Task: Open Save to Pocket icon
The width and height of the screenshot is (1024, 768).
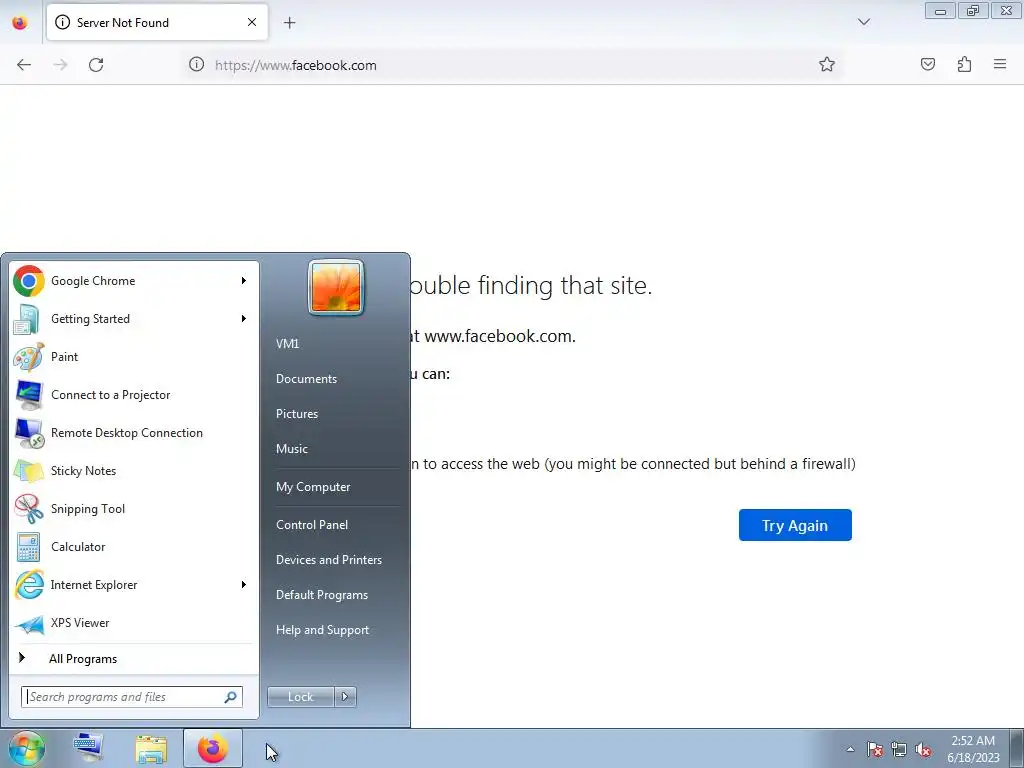Action: click(928, 64)
